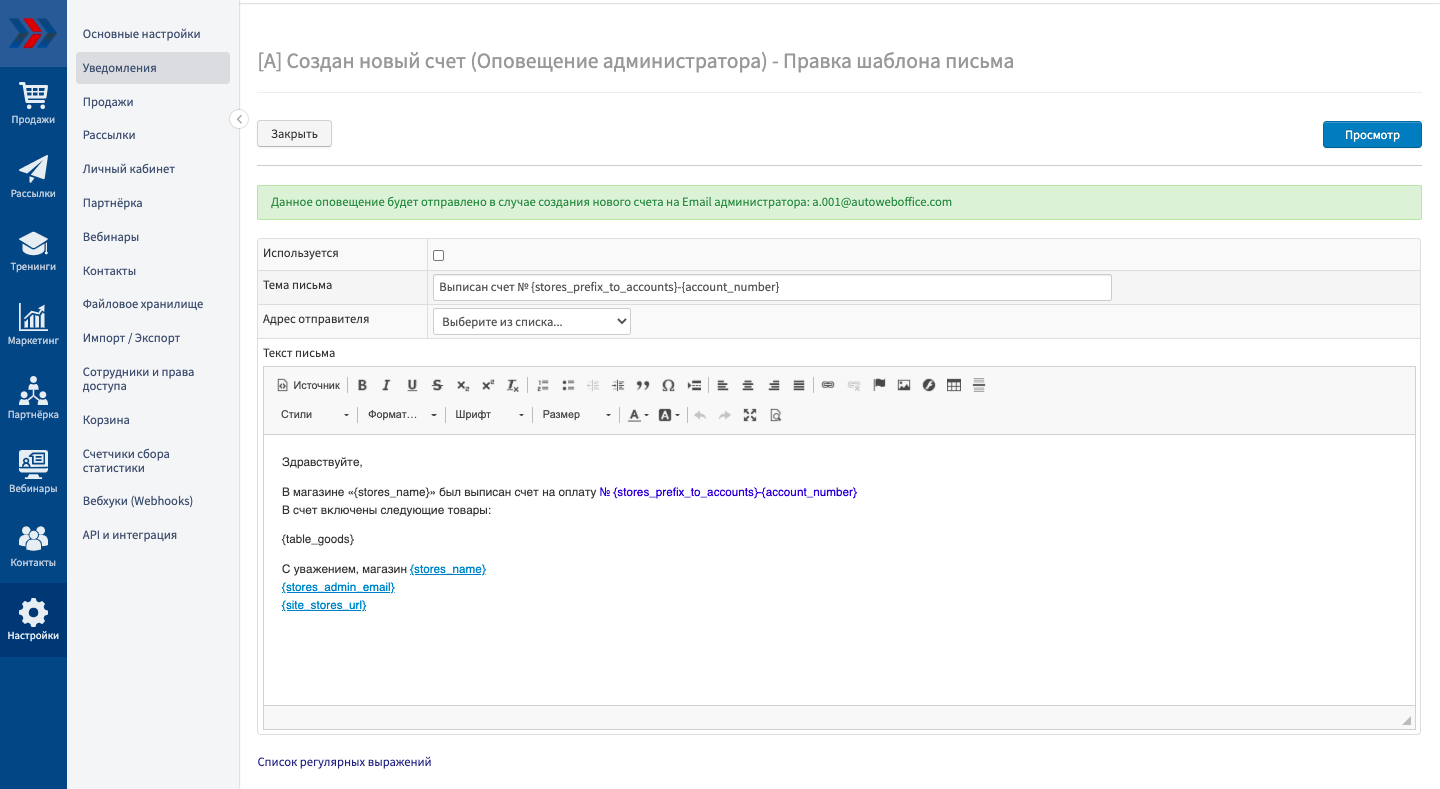Maximize the editor to full screen
Screen dimensions: 1440x789
(750, 415)
